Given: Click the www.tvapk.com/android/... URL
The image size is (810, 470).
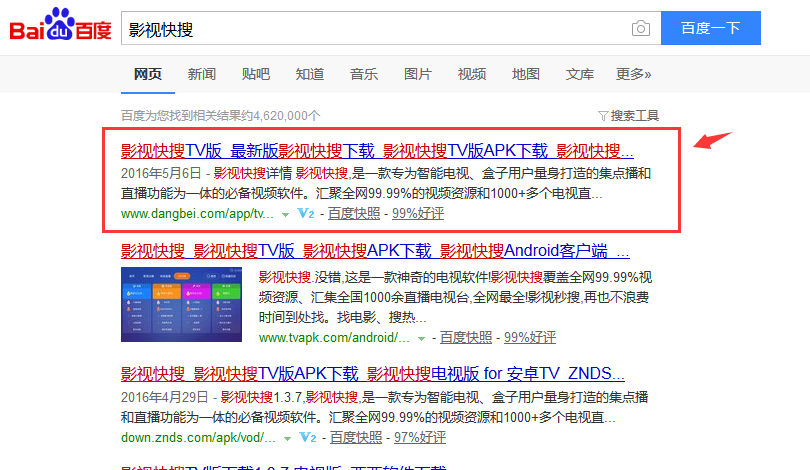Looking at the screenshot, I should pyautogui.click(x=334, y=338).
